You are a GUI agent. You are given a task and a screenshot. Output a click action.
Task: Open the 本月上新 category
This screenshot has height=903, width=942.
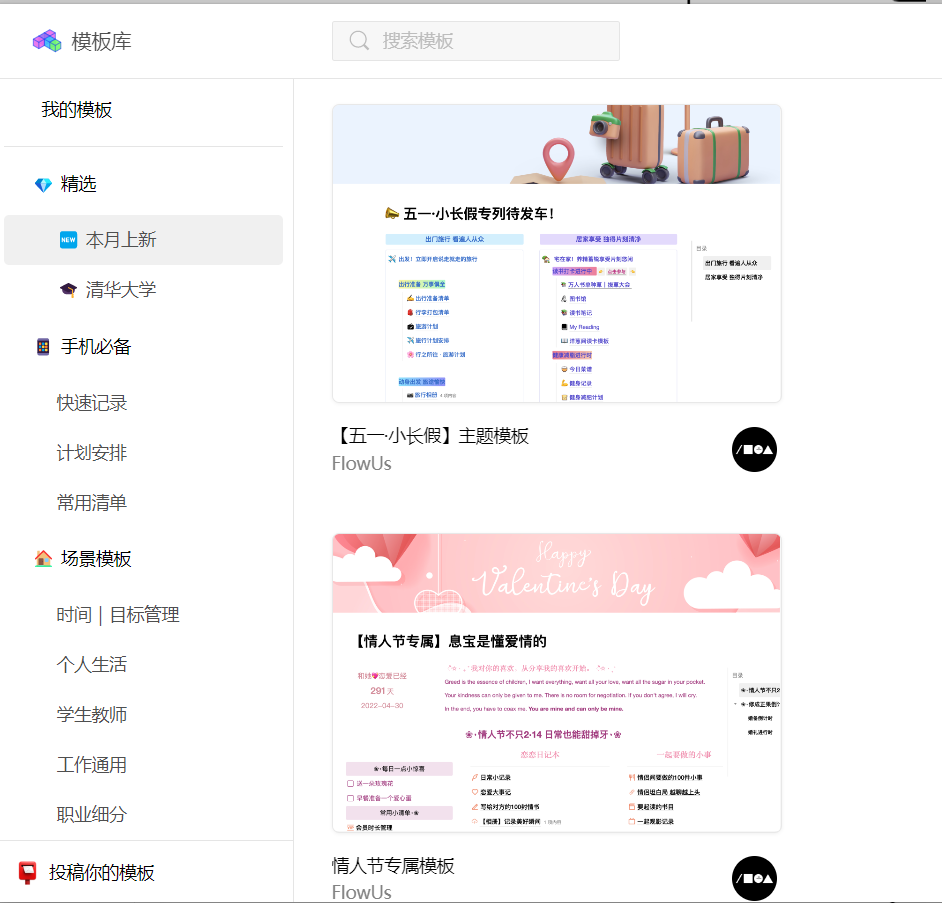[x=144, y=240]
